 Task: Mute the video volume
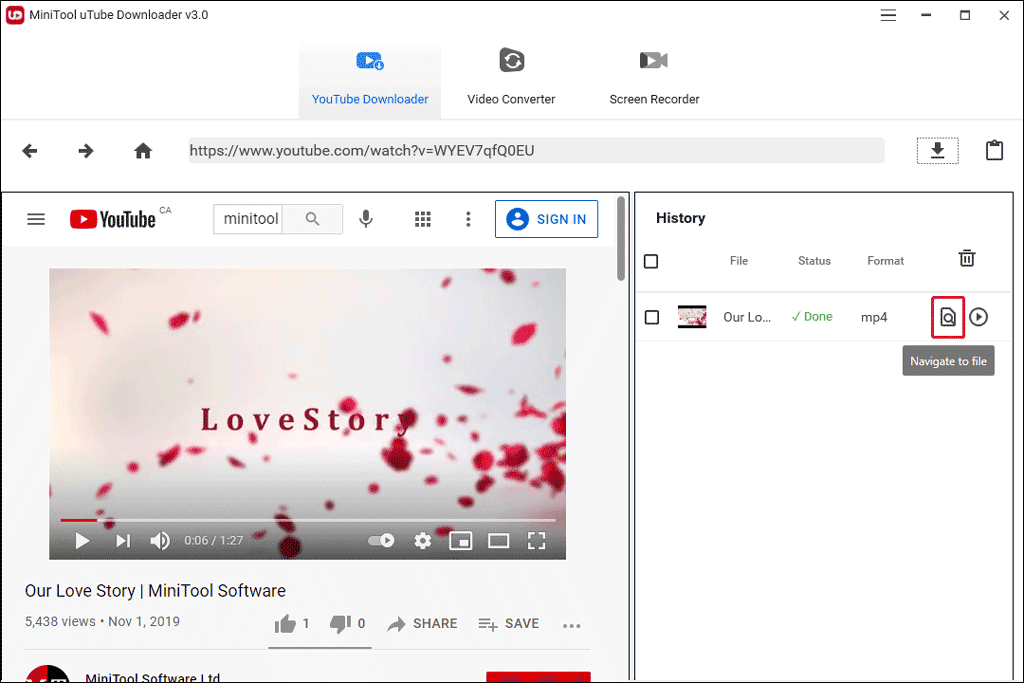click(160, 541)
